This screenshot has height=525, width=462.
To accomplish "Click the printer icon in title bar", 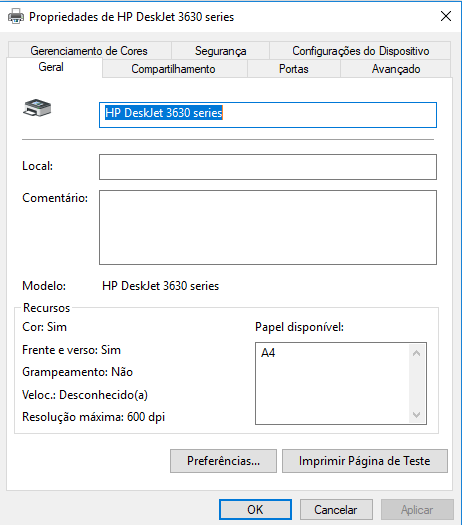I will tap(16, 16).
